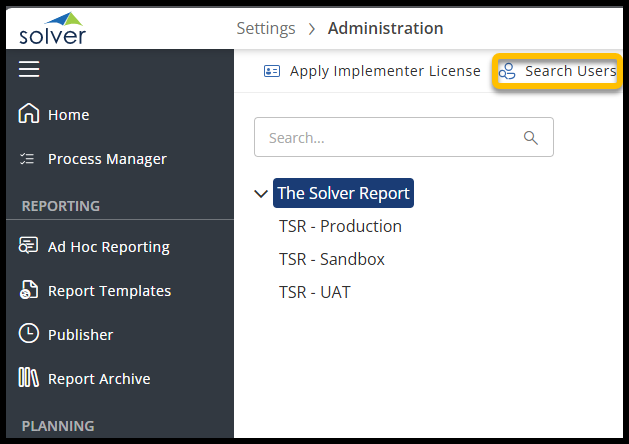Click the Publisher clock icon
Image resolution: width=629 pixels, height=444 pixels.
[29, 335]
